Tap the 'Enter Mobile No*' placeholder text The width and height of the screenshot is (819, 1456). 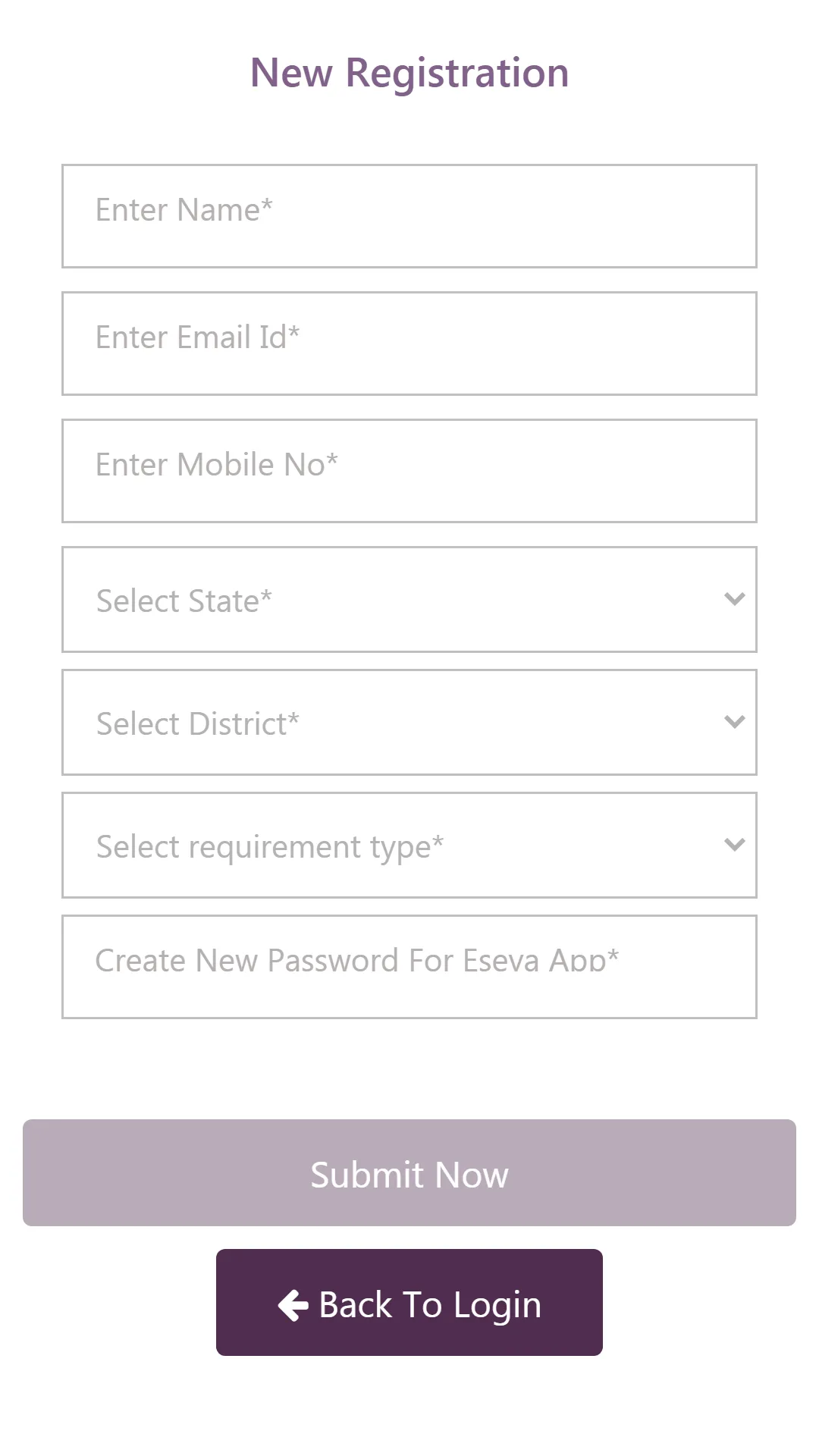coord(216,465)
